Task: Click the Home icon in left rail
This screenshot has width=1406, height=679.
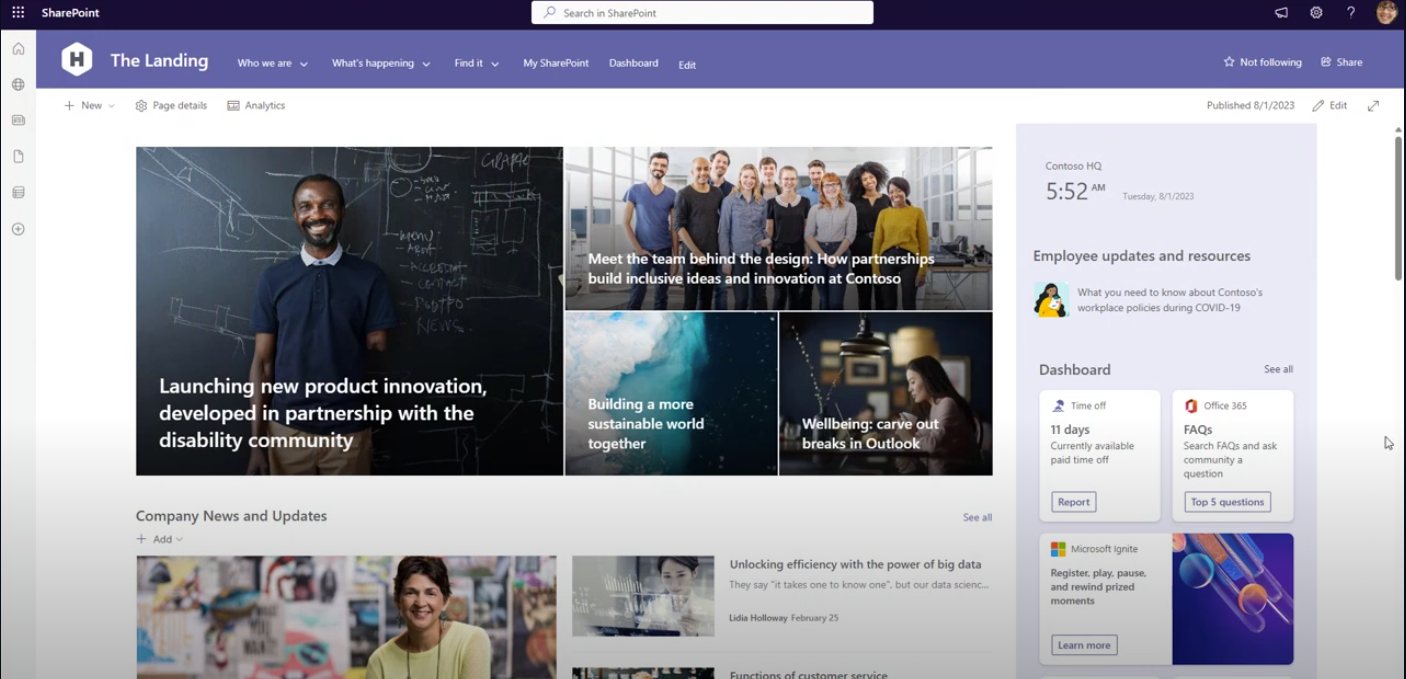Action: pyautogui.click(x=18, y=49)
